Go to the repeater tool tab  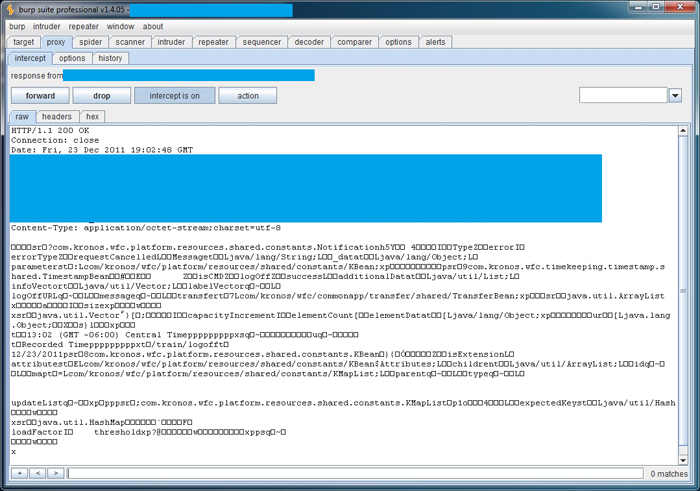(x=213, y=42)
